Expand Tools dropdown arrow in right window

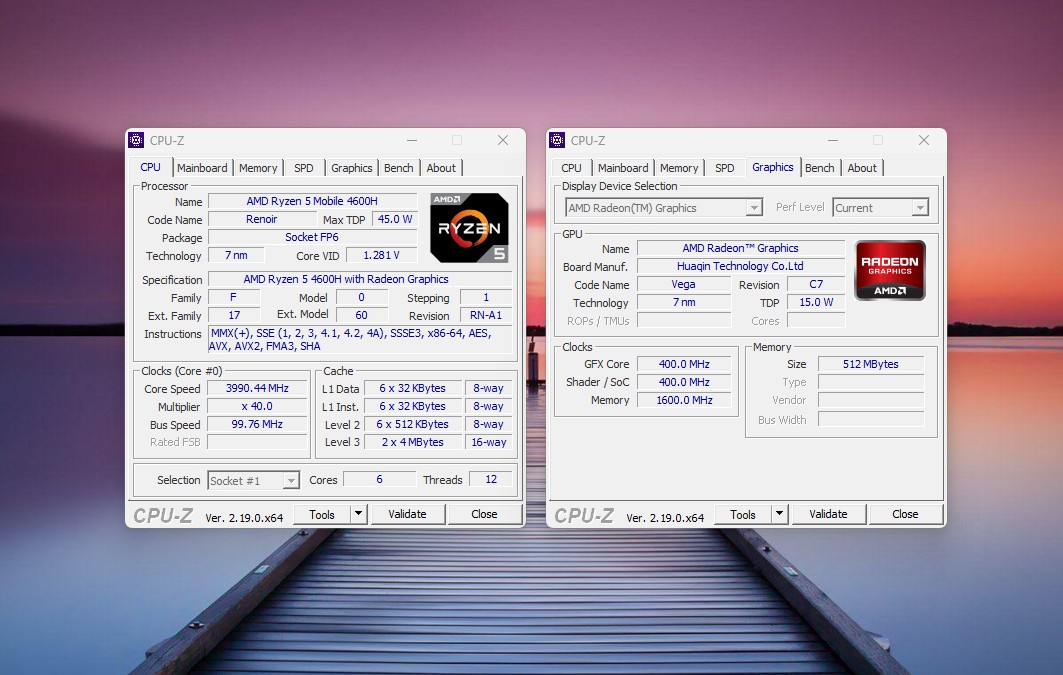780,514
